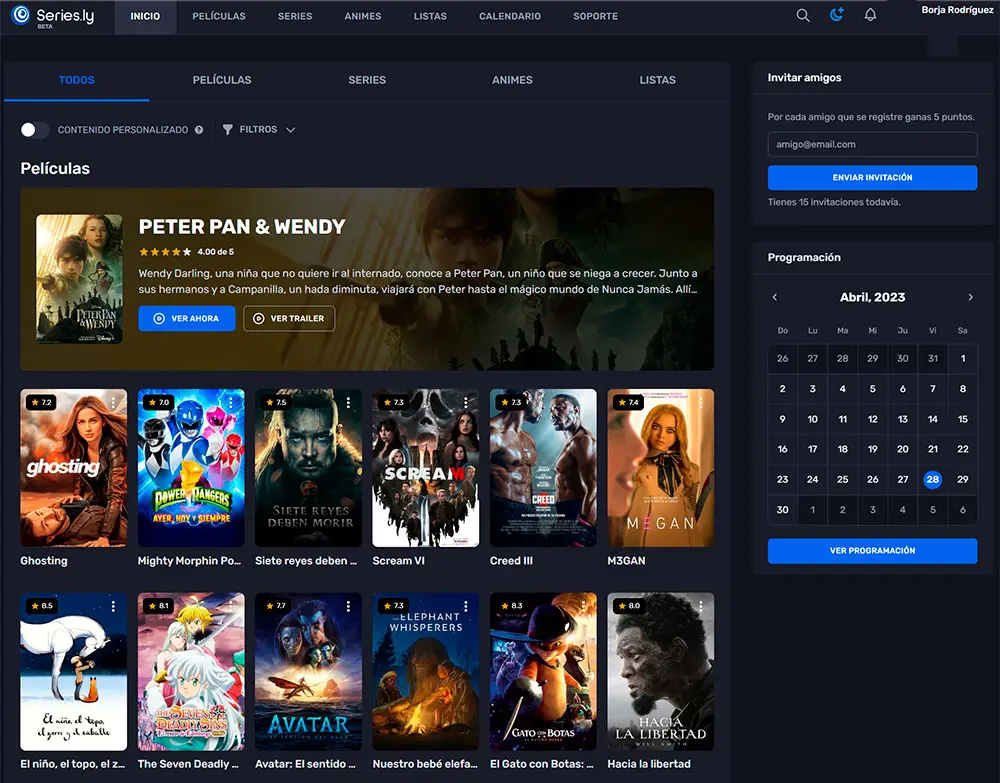The height and width of the screenshot is (783, 1000).
Task: Click Hacia la libertad title text
Action: pos(649,764)
